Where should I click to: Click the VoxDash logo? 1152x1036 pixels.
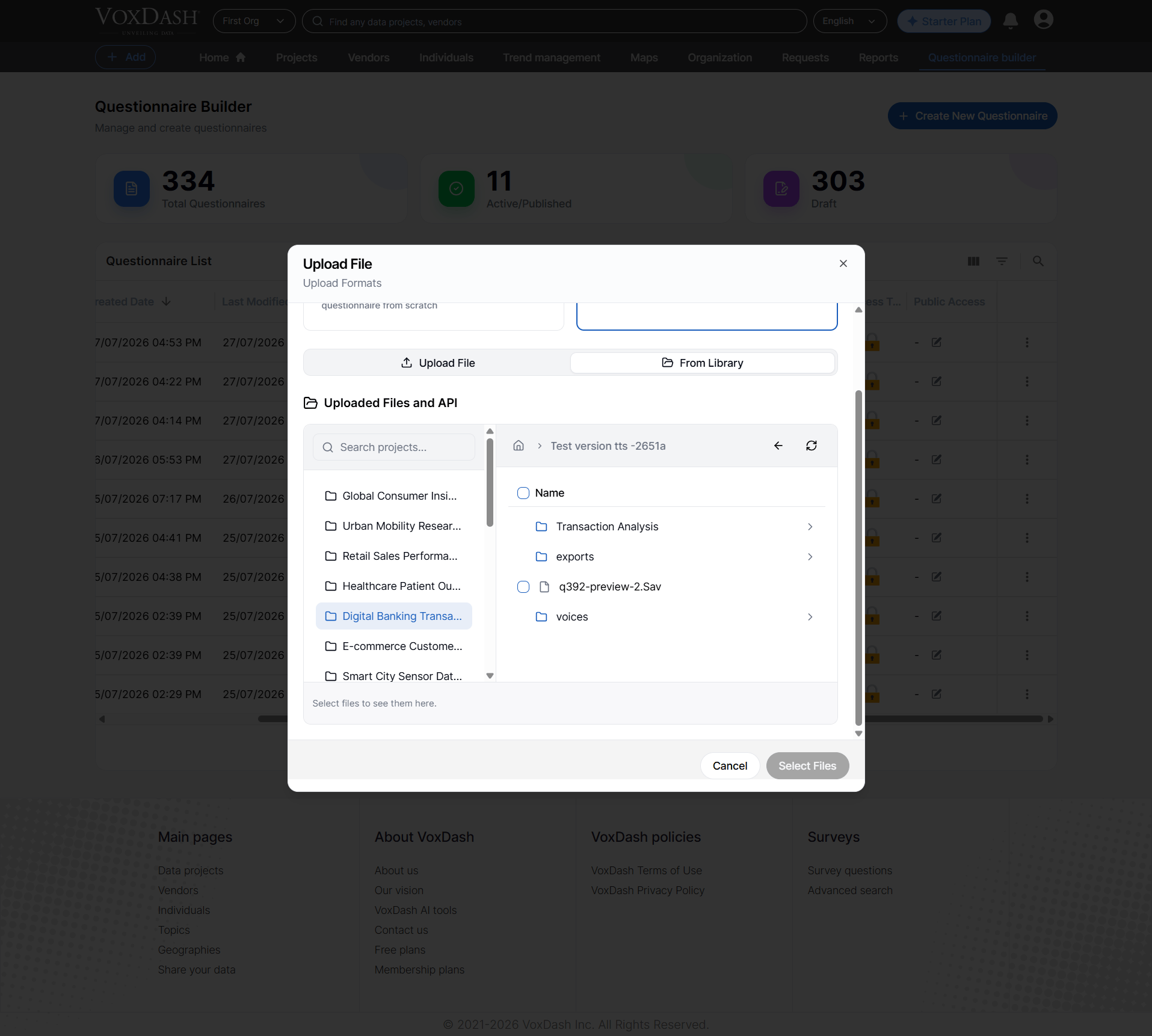[147, 20]
